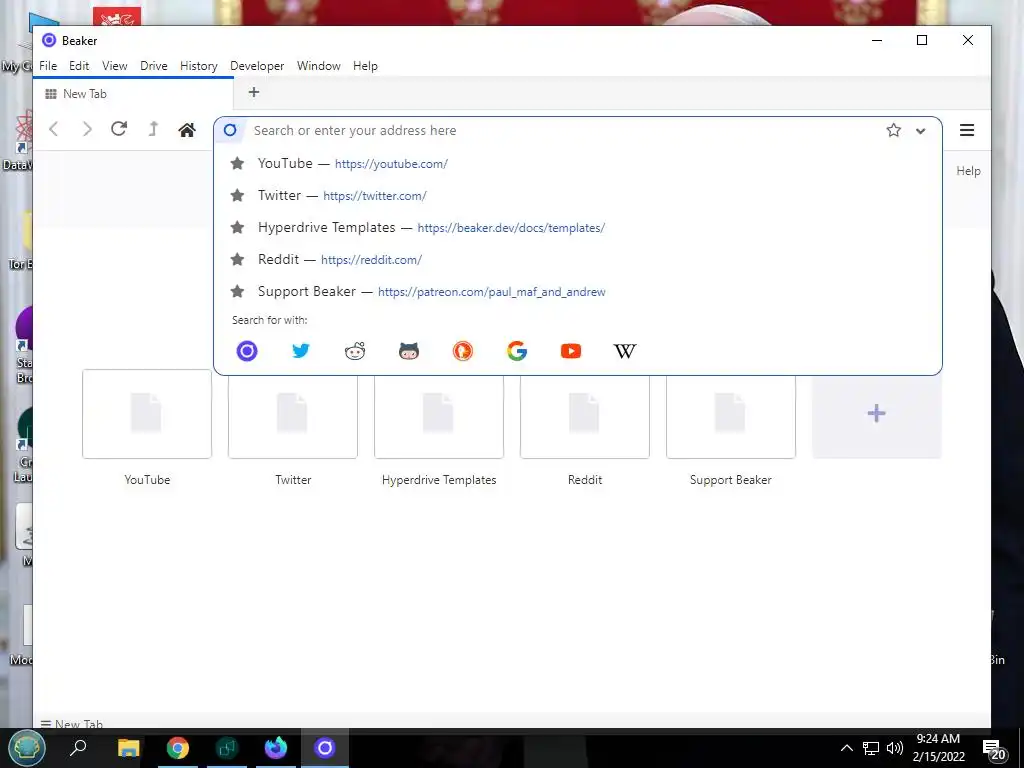Viewport: 1024px width, 768px height.
Task: Click the Beaker site icon in address bar
Action: (x=230, y=130)
